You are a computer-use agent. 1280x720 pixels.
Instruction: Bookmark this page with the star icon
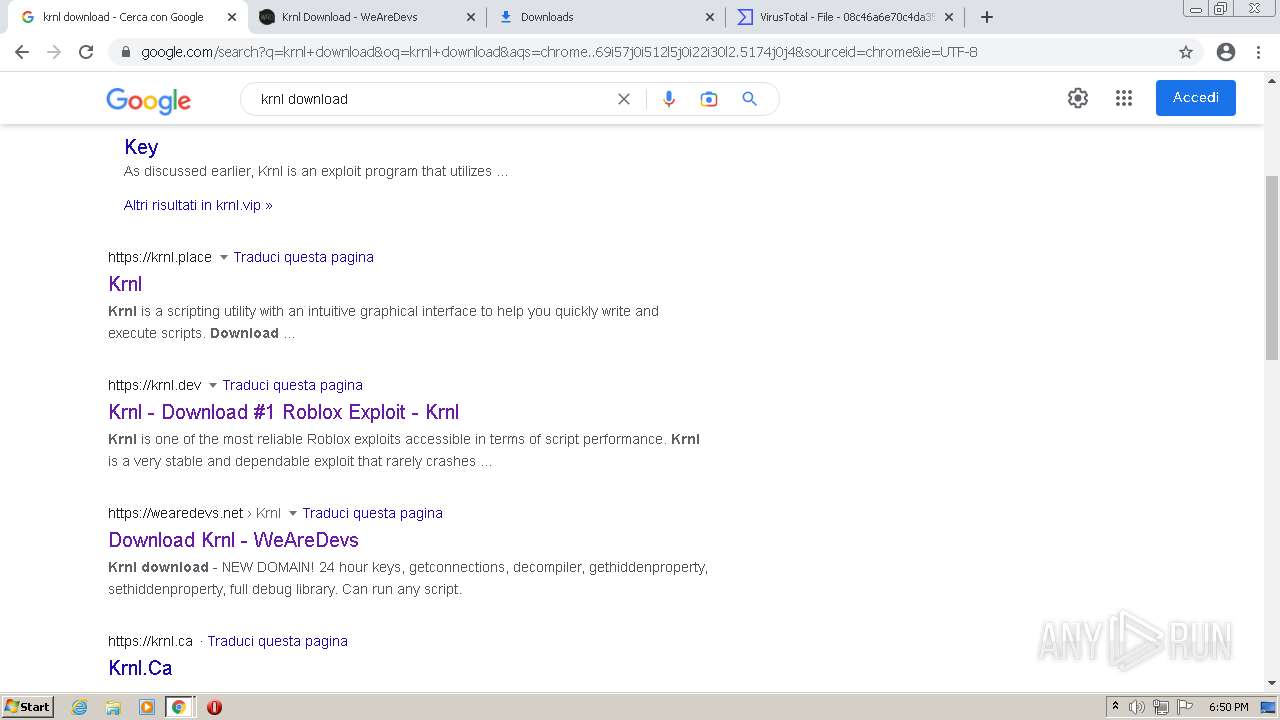pos(1186,52)
